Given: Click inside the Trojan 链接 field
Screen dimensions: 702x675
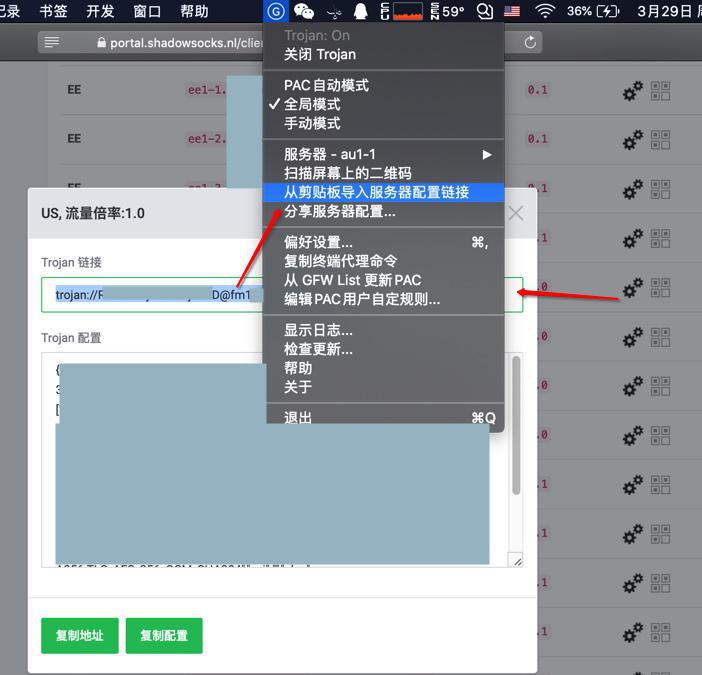Looking at the screenshot, I should point(282,295).
